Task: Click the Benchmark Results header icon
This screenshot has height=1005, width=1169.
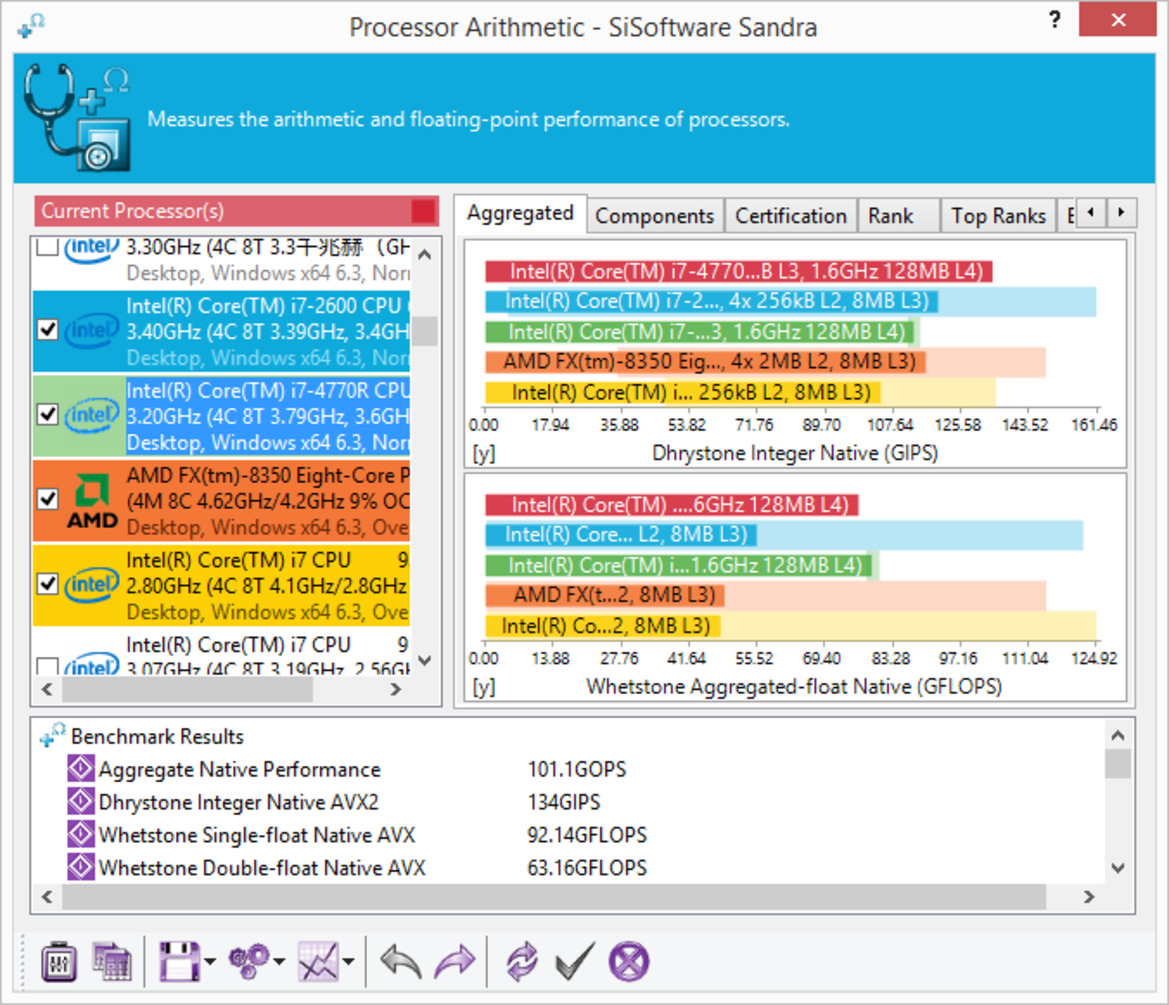Action: click(x=53, y=735)
